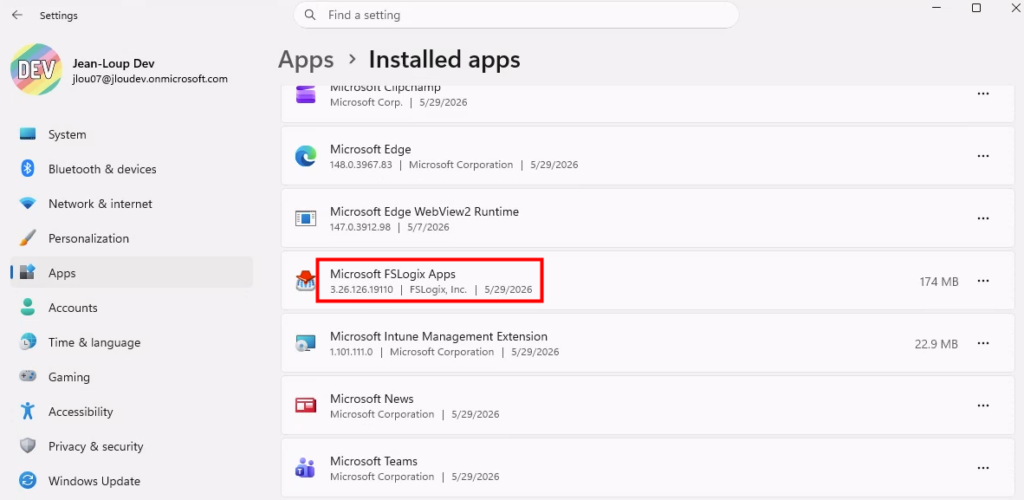This screenshot has width=1024, height=500.
Task: Open Privacy & security settings
Action: tap(131, 446)
